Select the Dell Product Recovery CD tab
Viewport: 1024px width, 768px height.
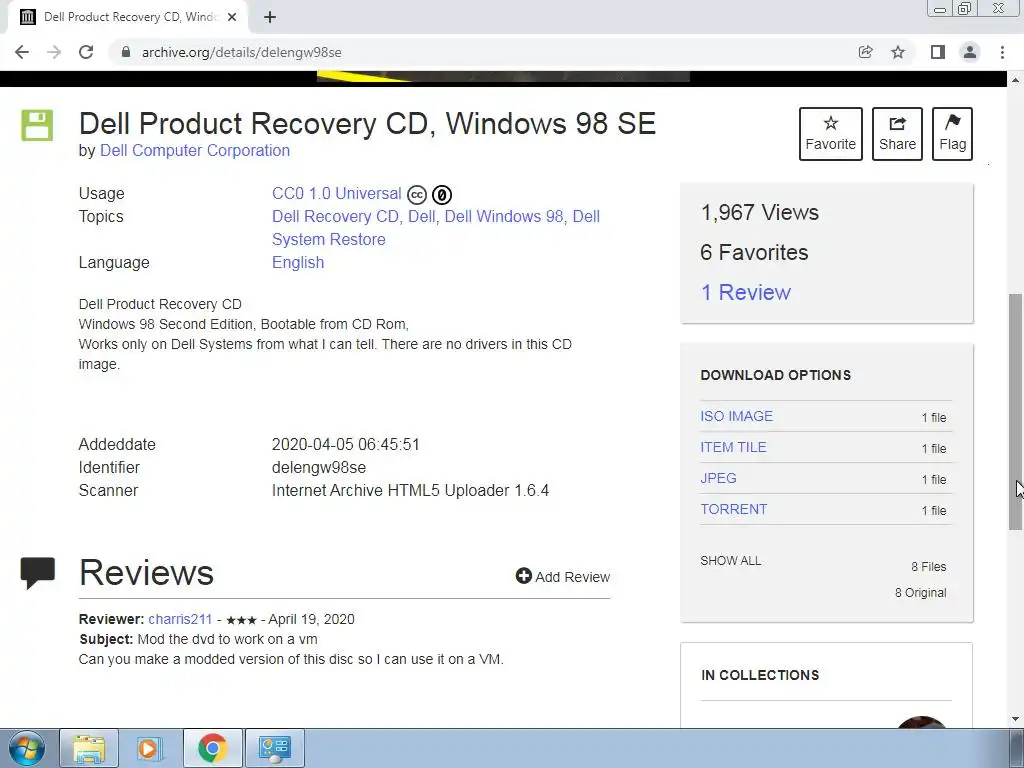(x=128, y=18)
